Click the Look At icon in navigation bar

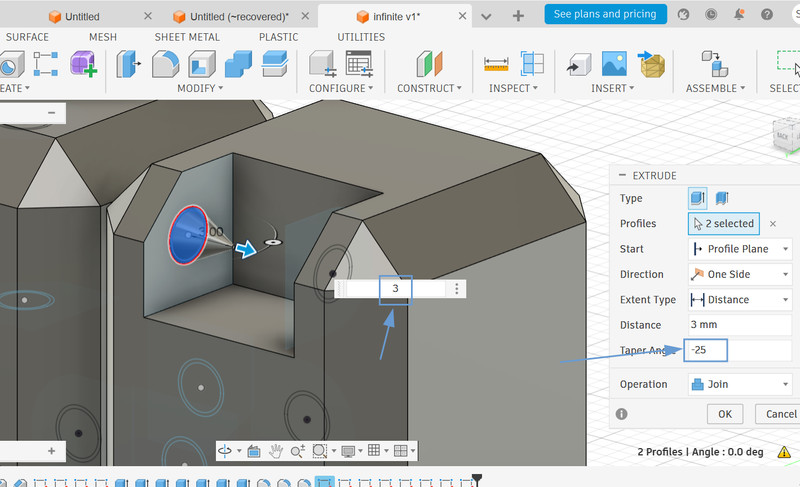(253, 452)
